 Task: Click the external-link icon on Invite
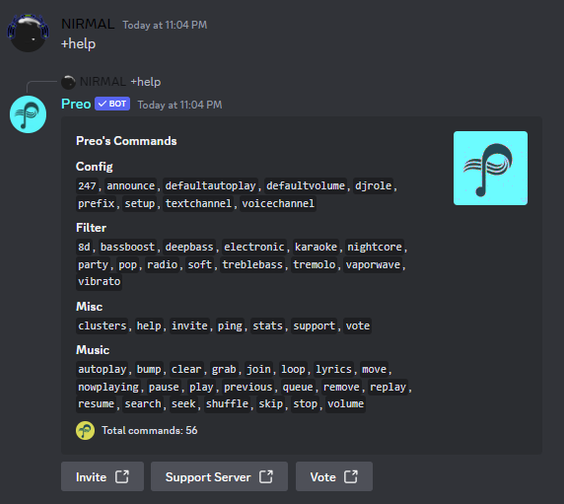(122, 477)
